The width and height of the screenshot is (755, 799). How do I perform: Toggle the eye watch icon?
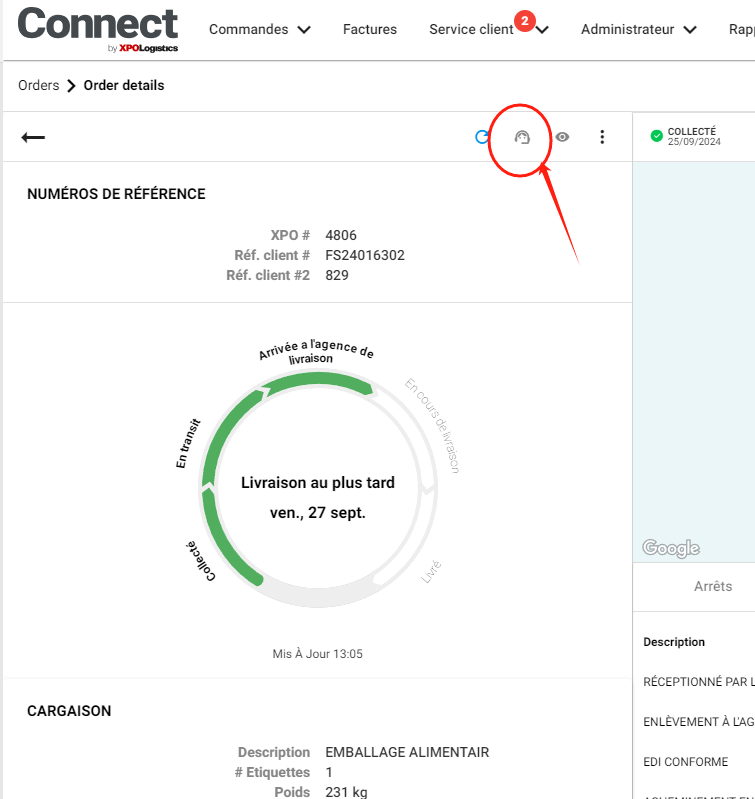click(x=562, y=137)
